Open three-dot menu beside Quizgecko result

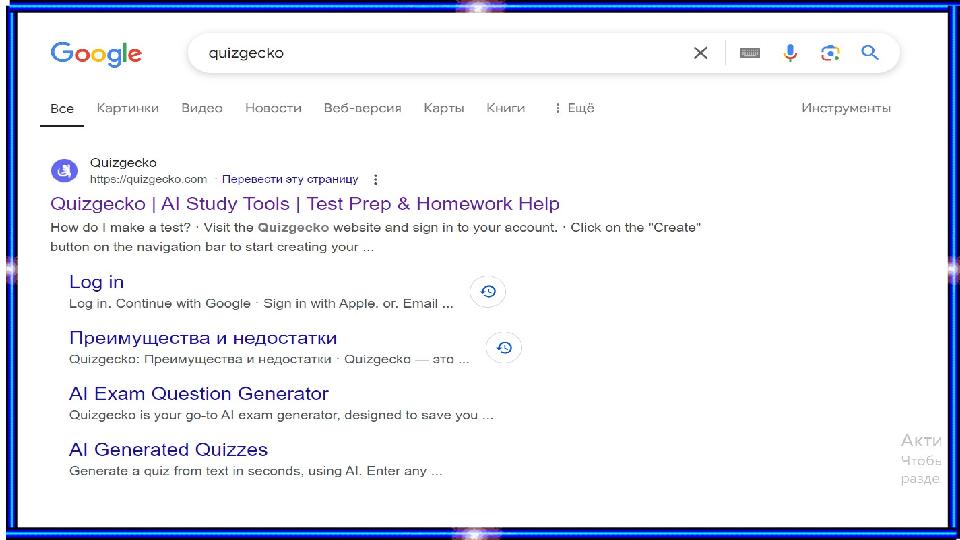[375, 179]
